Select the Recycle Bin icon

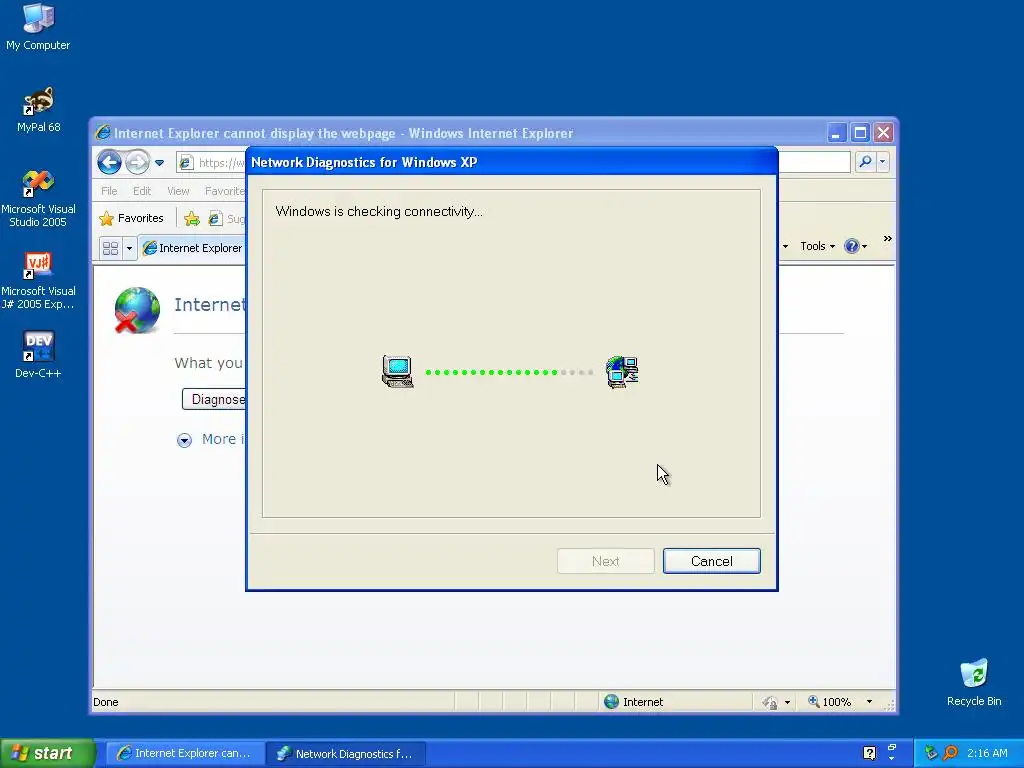click(974, 682)
